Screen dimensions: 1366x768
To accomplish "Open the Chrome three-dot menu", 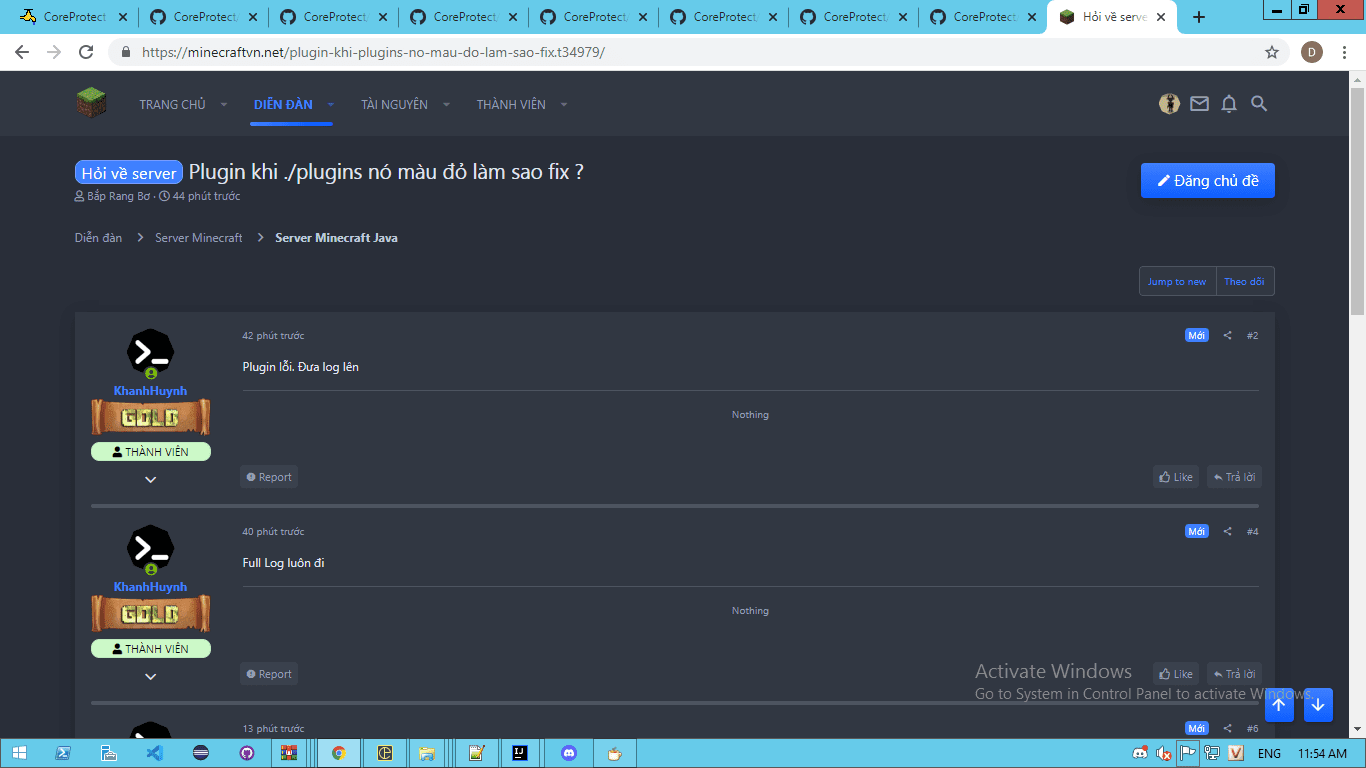I will 1344,52.
